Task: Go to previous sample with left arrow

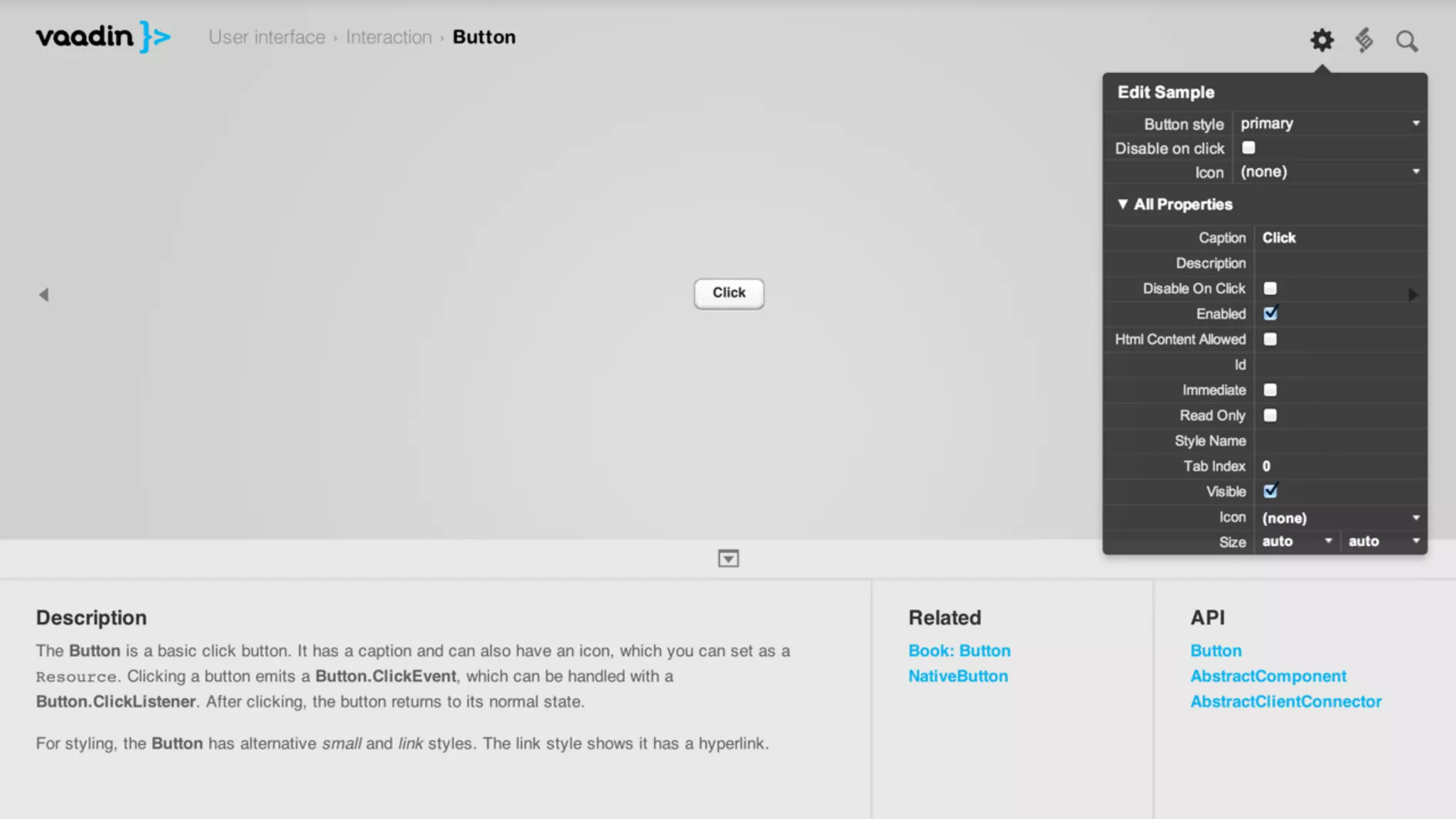Action: tap(43, 294)
